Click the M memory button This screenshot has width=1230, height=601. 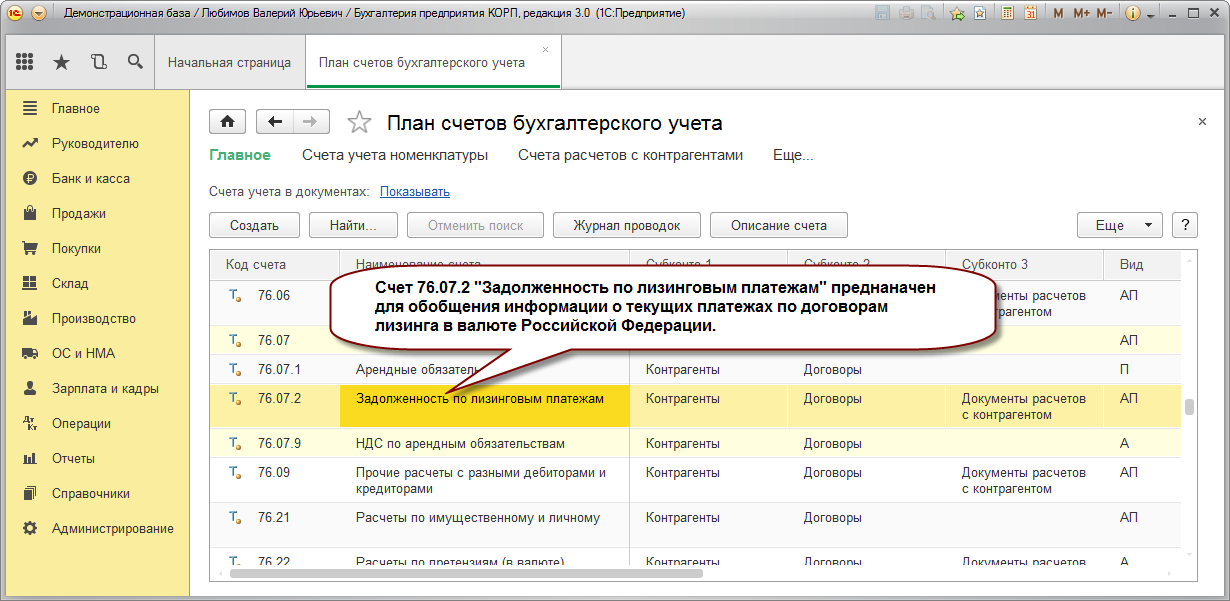[x=1058, y=14]
